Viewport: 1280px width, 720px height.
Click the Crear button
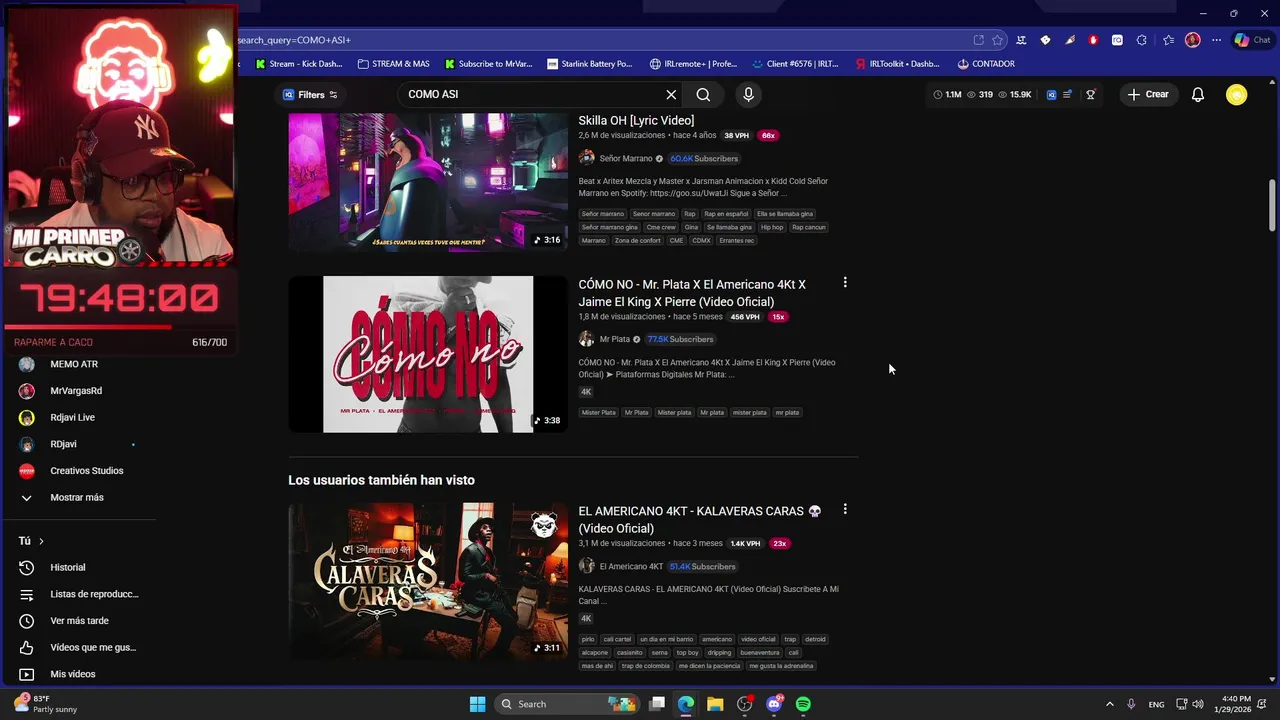coord(1148,94)
